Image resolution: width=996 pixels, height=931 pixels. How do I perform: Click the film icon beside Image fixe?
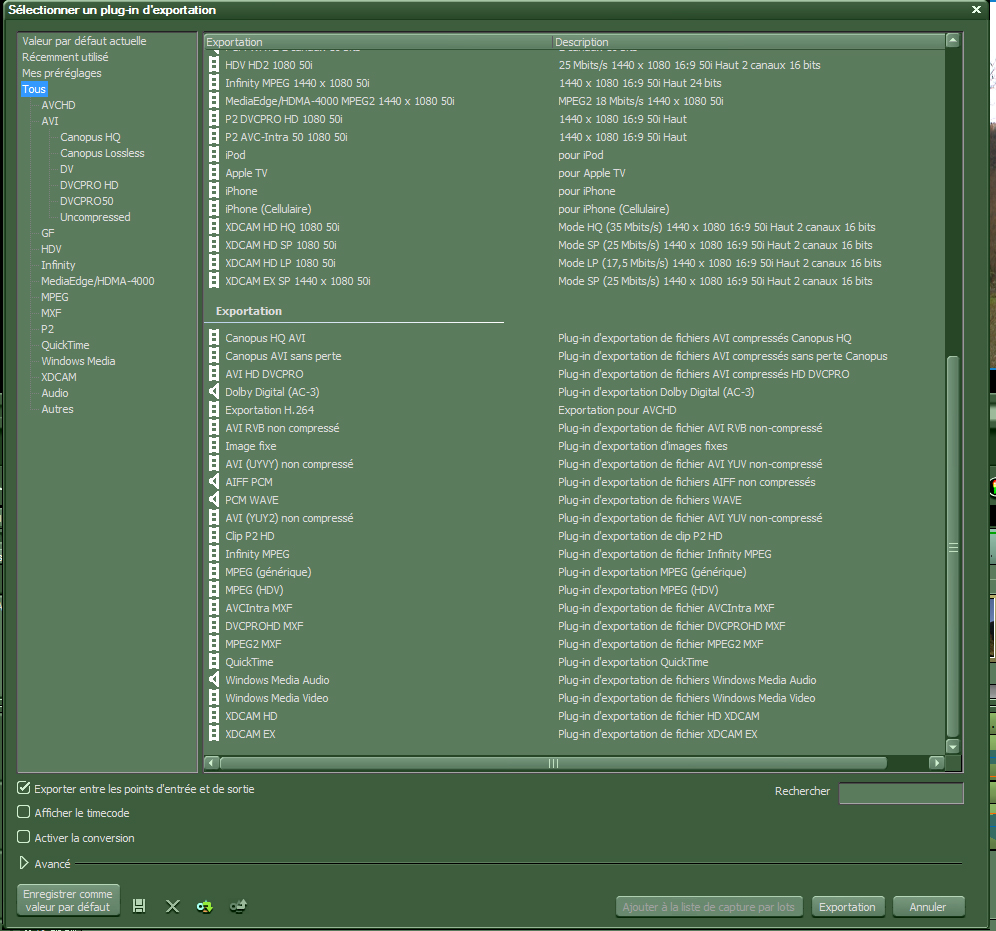214,446
